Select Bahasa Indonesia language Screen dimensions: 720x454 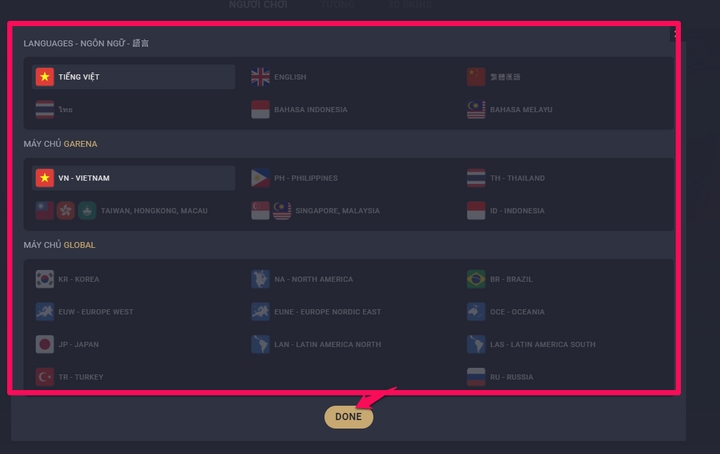point(310,110)
